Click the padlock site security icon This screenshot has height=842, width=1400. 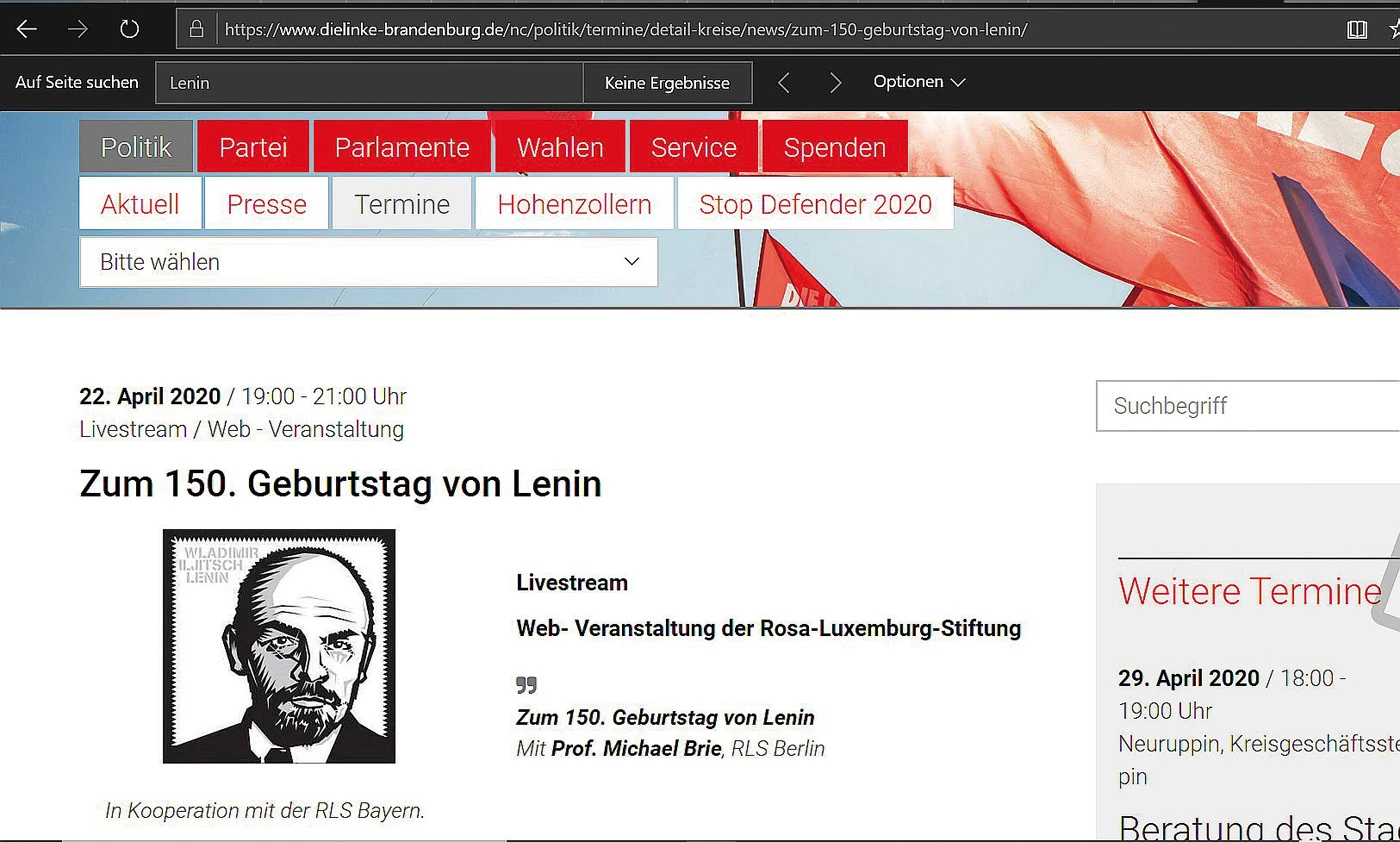197,29
